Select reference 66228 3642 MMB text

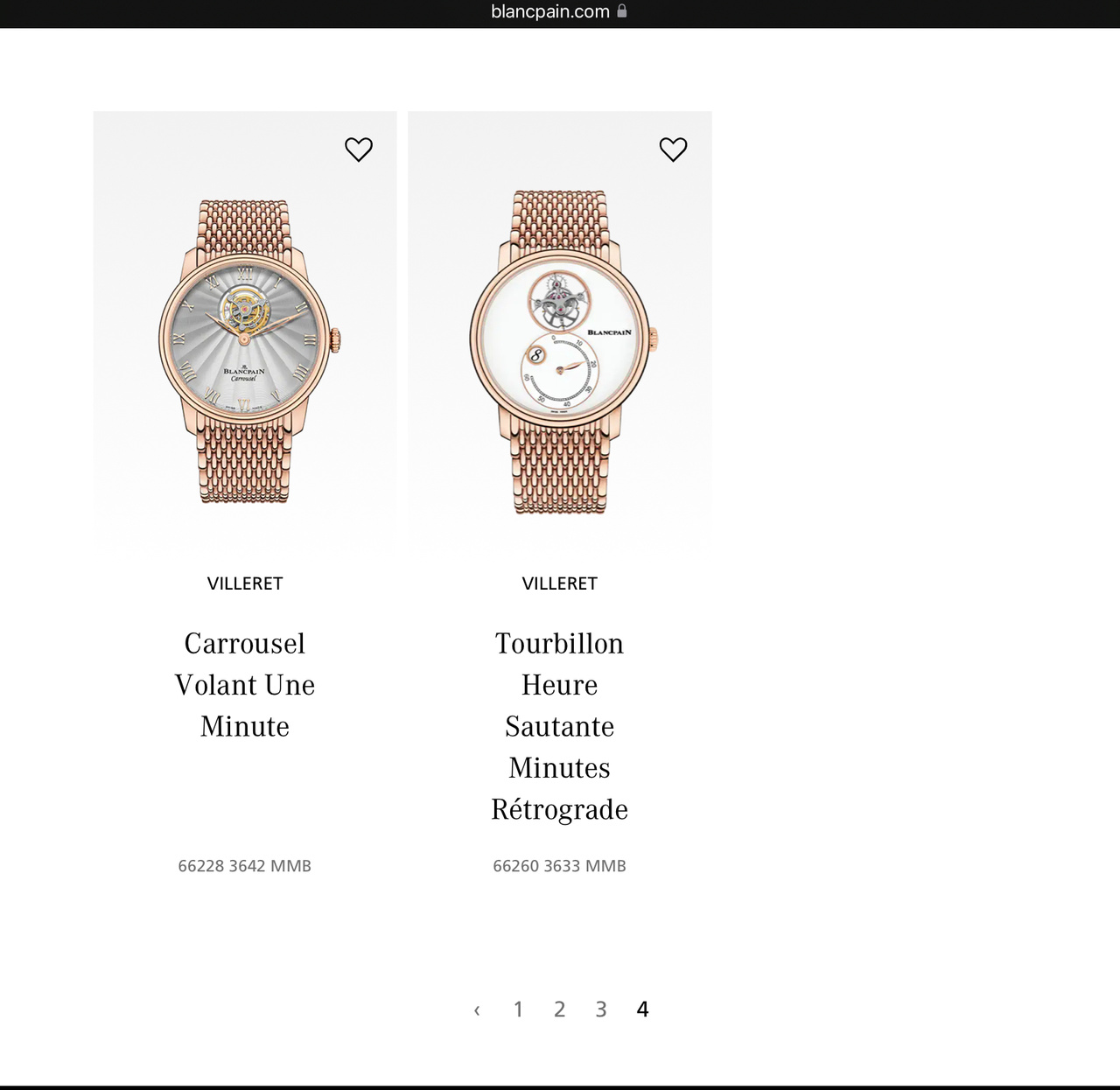[x=245, y=866]
